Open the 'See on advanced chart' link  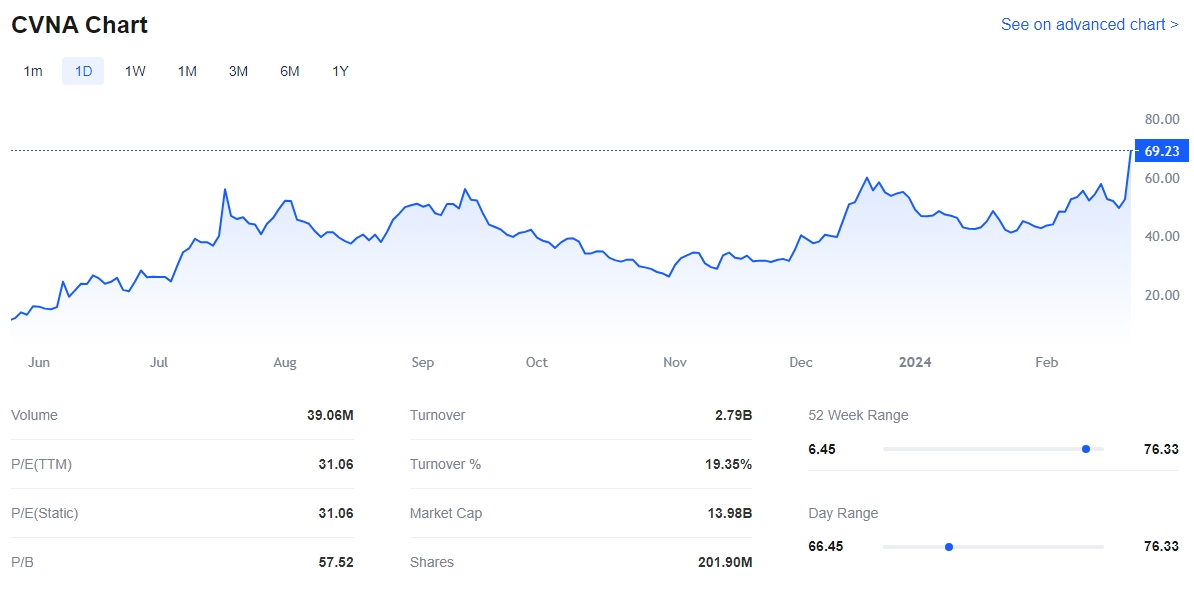tap(1089, 24)
